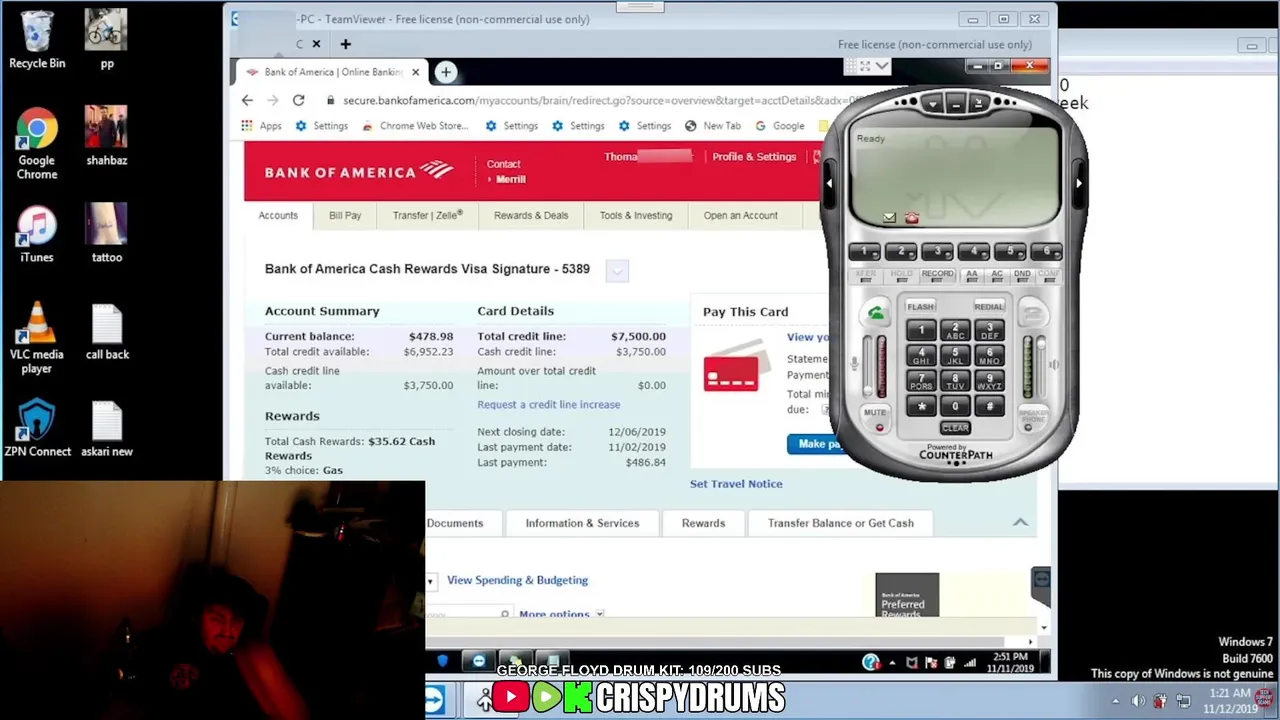The height and width of the screenshot is (720, 1280).
Task: Show hidden icons in host system tray
Action: pyautogui.click(x=1116, y=701)
